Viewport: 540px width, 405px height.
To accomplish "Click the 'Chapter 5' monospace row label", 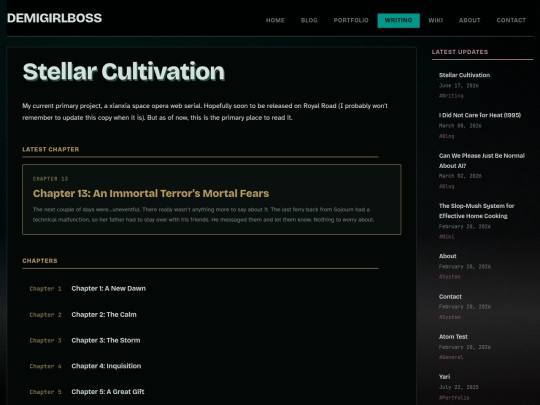I will 45,392.
